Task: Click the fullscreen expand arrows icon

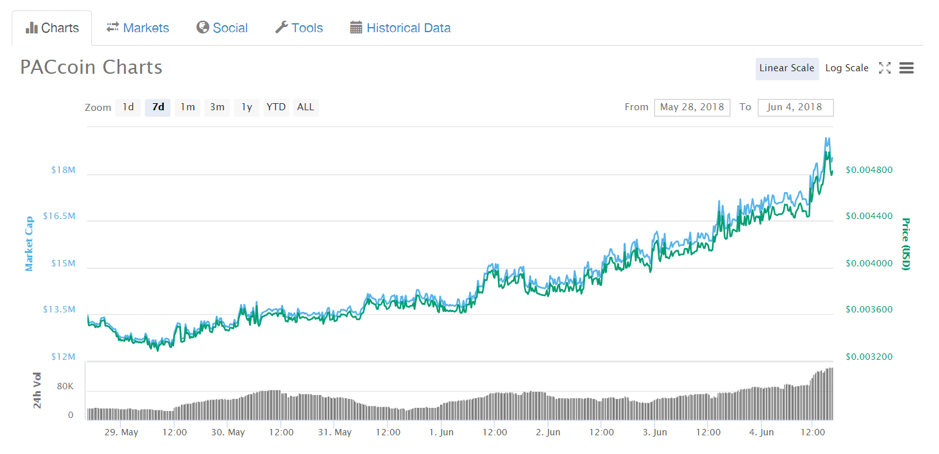Action: tap(885, 68)
